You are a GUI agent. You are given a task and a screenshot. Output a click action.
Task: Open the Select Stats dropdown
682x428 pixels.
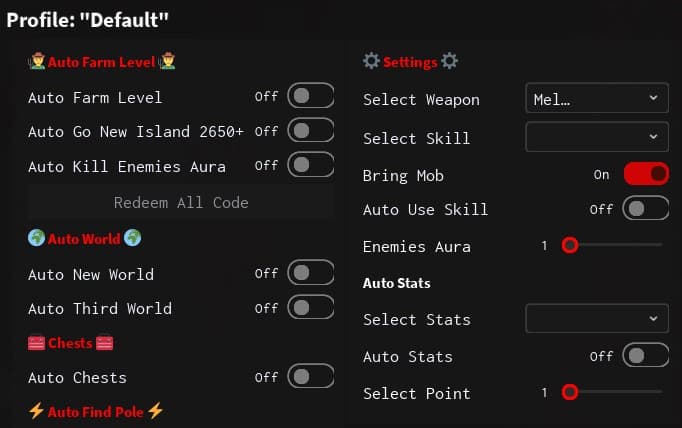tap(597, 319)
